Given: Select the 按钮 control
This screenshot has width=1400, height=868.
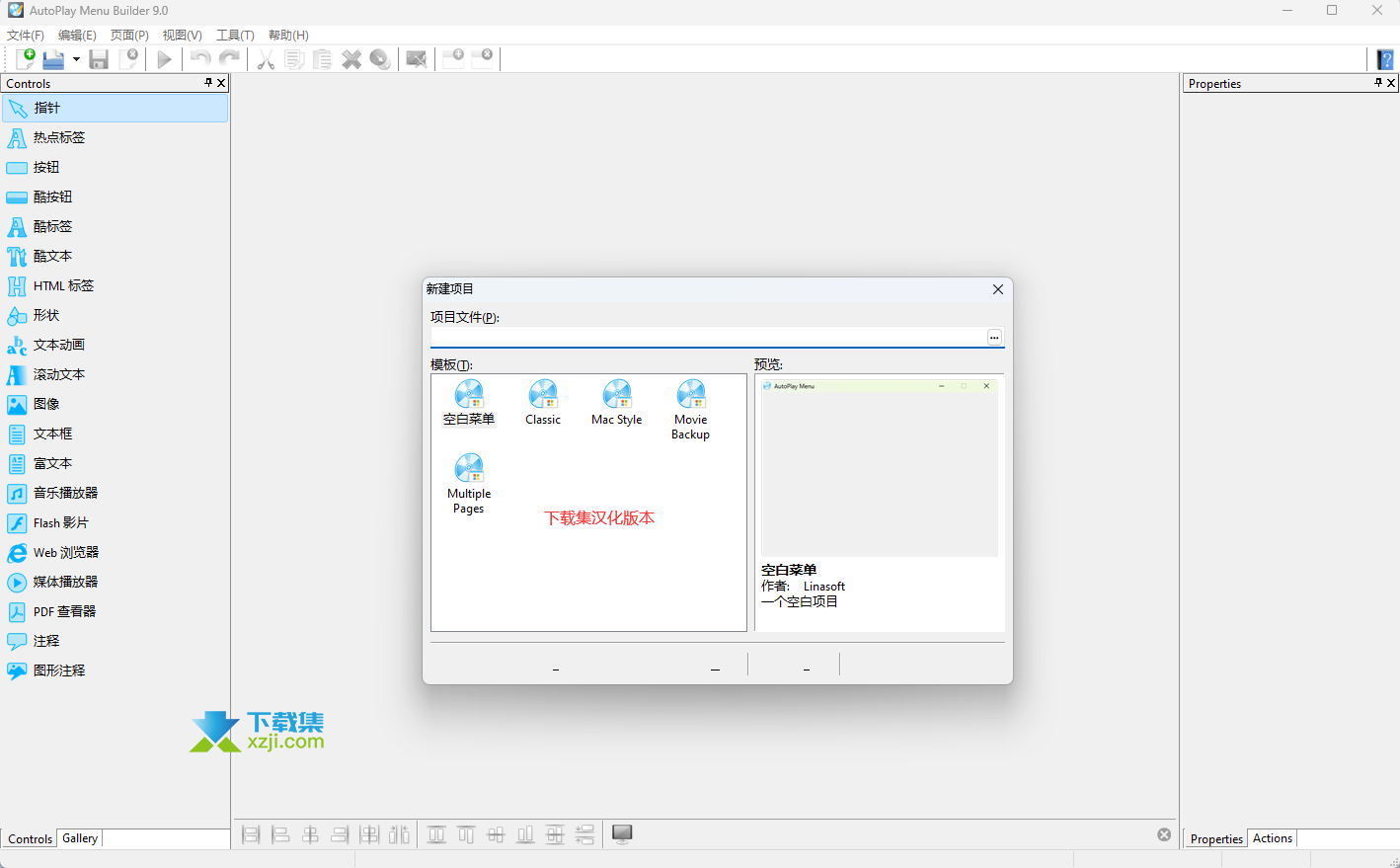Looking at the screenshot, I should point(116,167).
